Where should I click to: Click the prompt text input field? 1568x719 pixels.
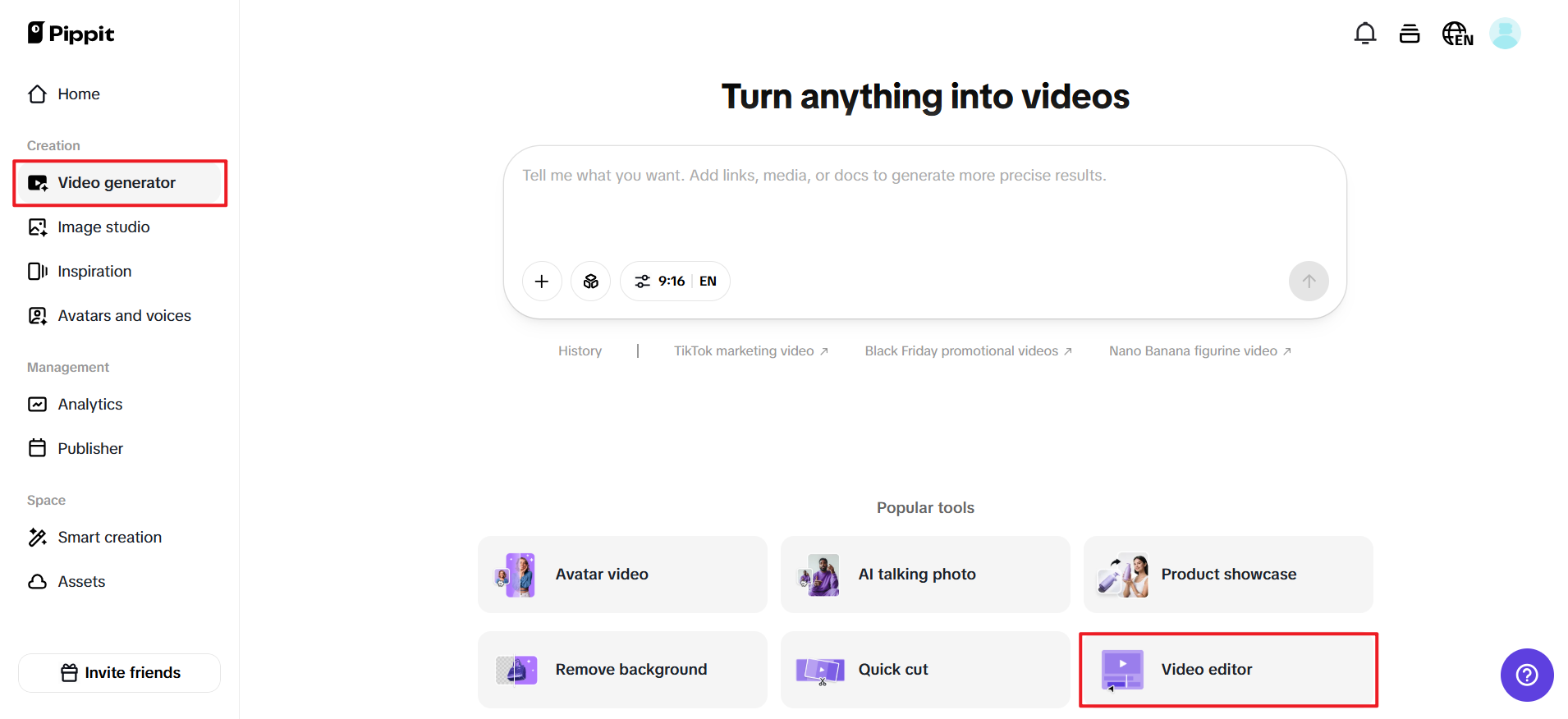click(924, 205)
